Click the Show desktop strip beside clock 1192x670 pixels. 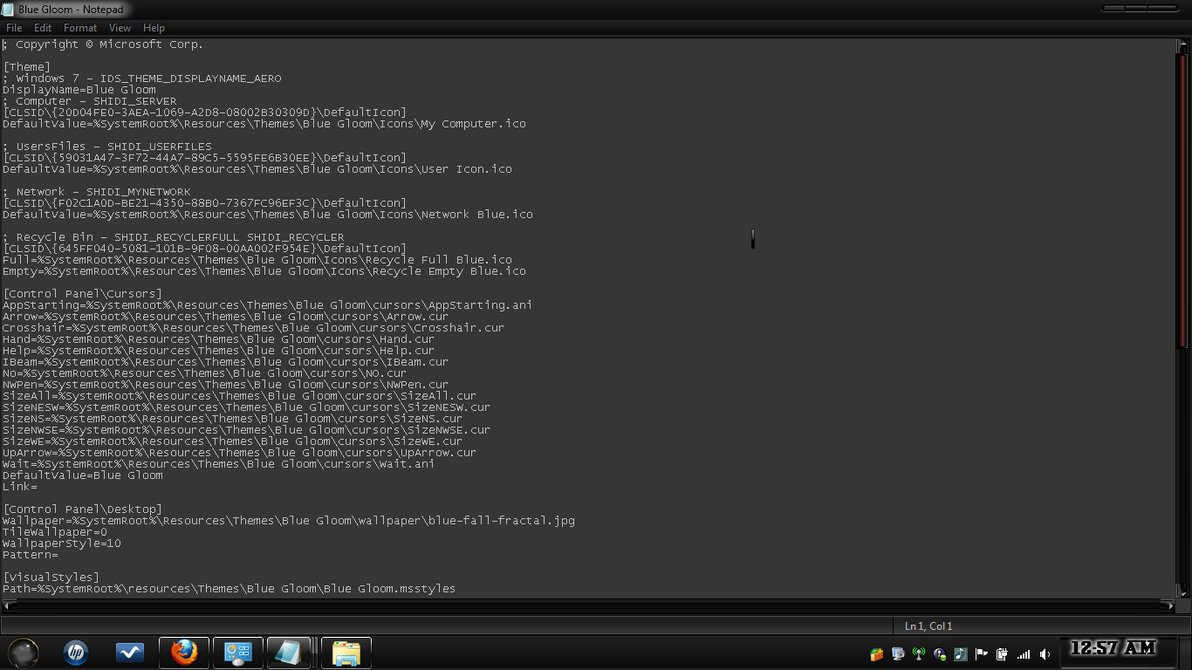tap(1186, 653)
